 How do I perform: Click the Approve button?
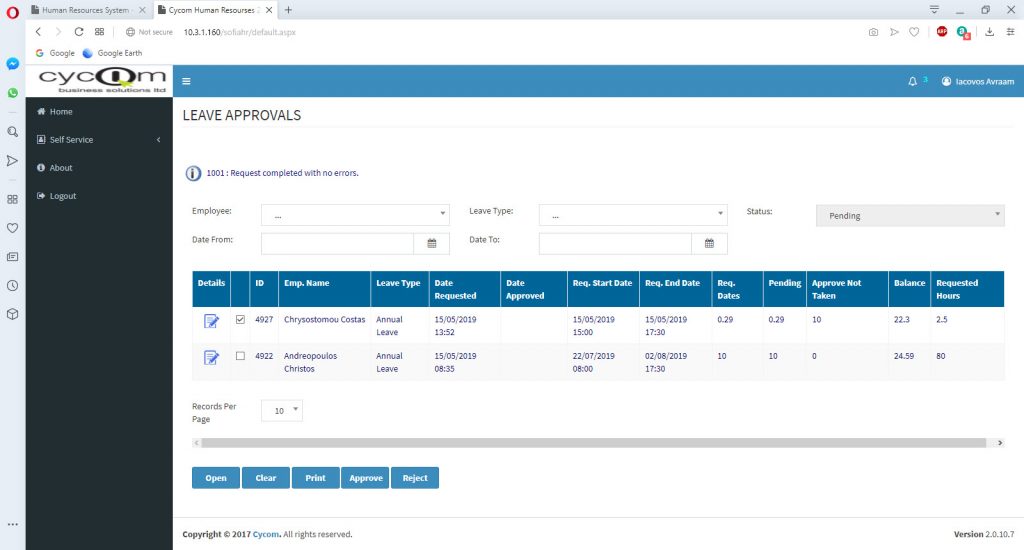pos(366,478)
